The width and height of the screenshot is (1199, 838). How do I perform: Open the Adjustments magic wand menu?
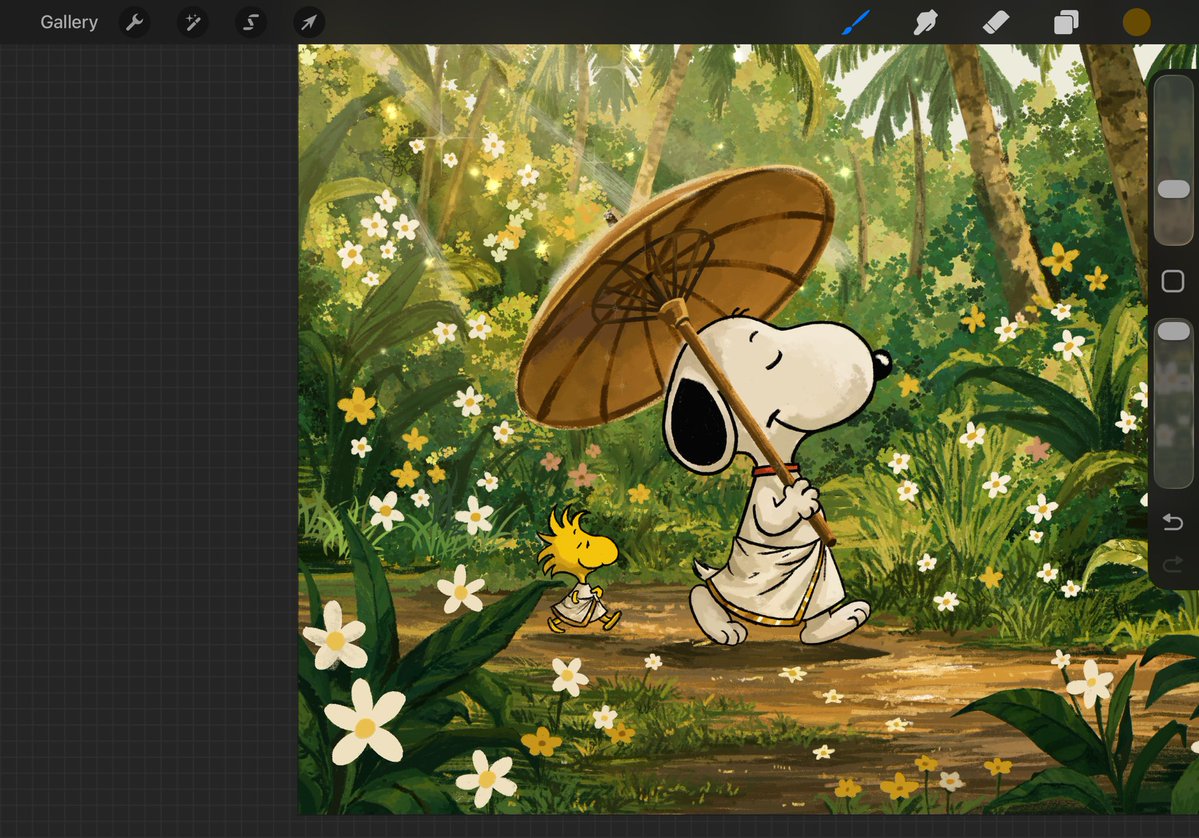click(x=193, y=22)
